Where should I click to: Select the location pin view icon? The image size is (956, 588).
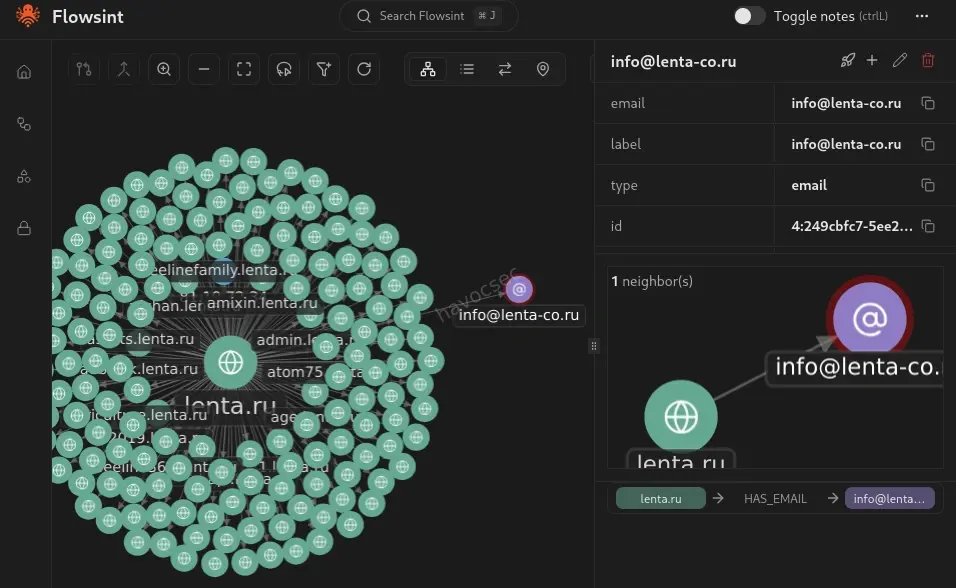pos(542,69)
